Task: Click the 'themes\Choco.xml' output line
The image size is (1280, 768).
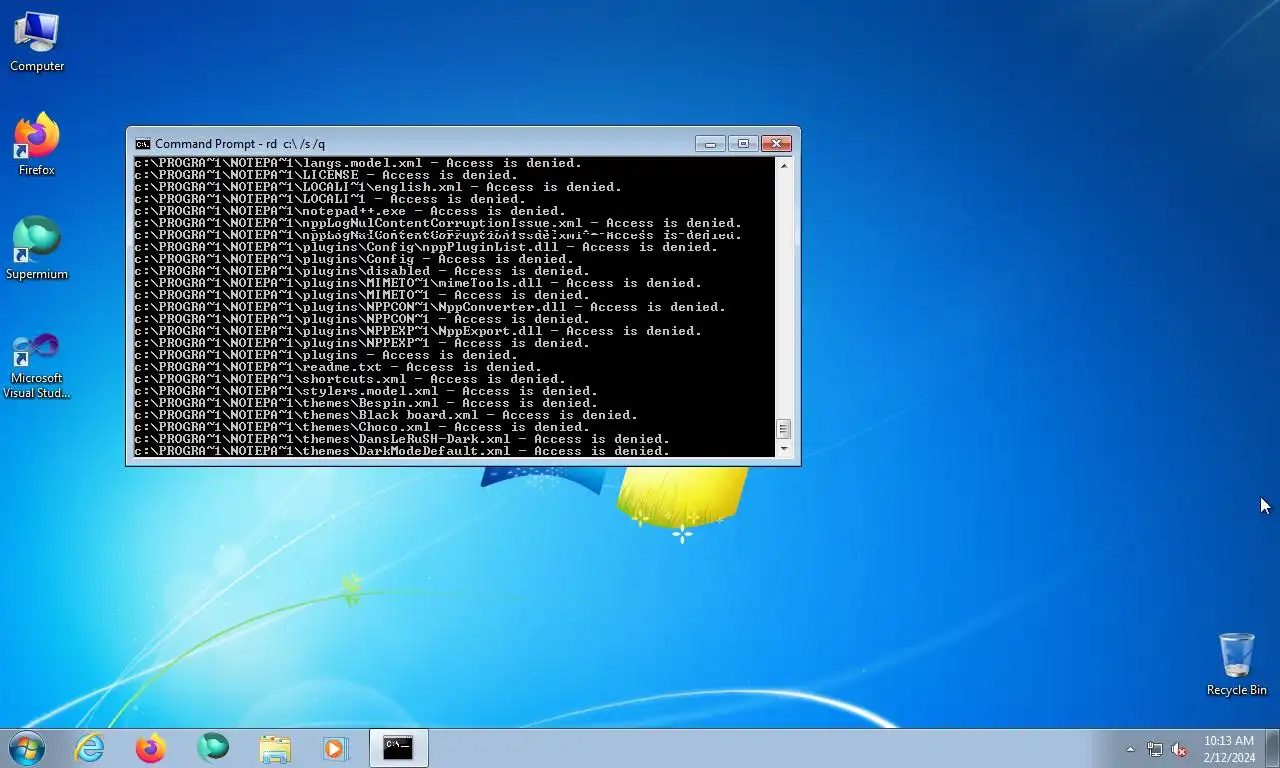Action: click(x=362, y=427)
